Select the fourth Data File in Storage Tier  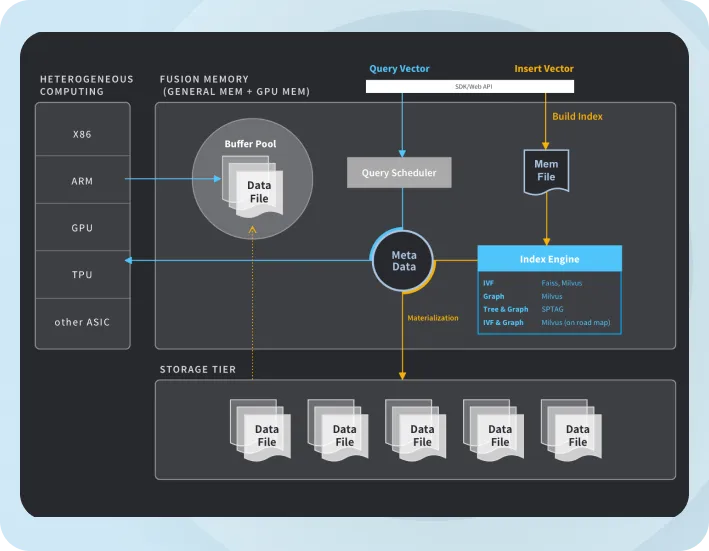click(x=494, y=430)
